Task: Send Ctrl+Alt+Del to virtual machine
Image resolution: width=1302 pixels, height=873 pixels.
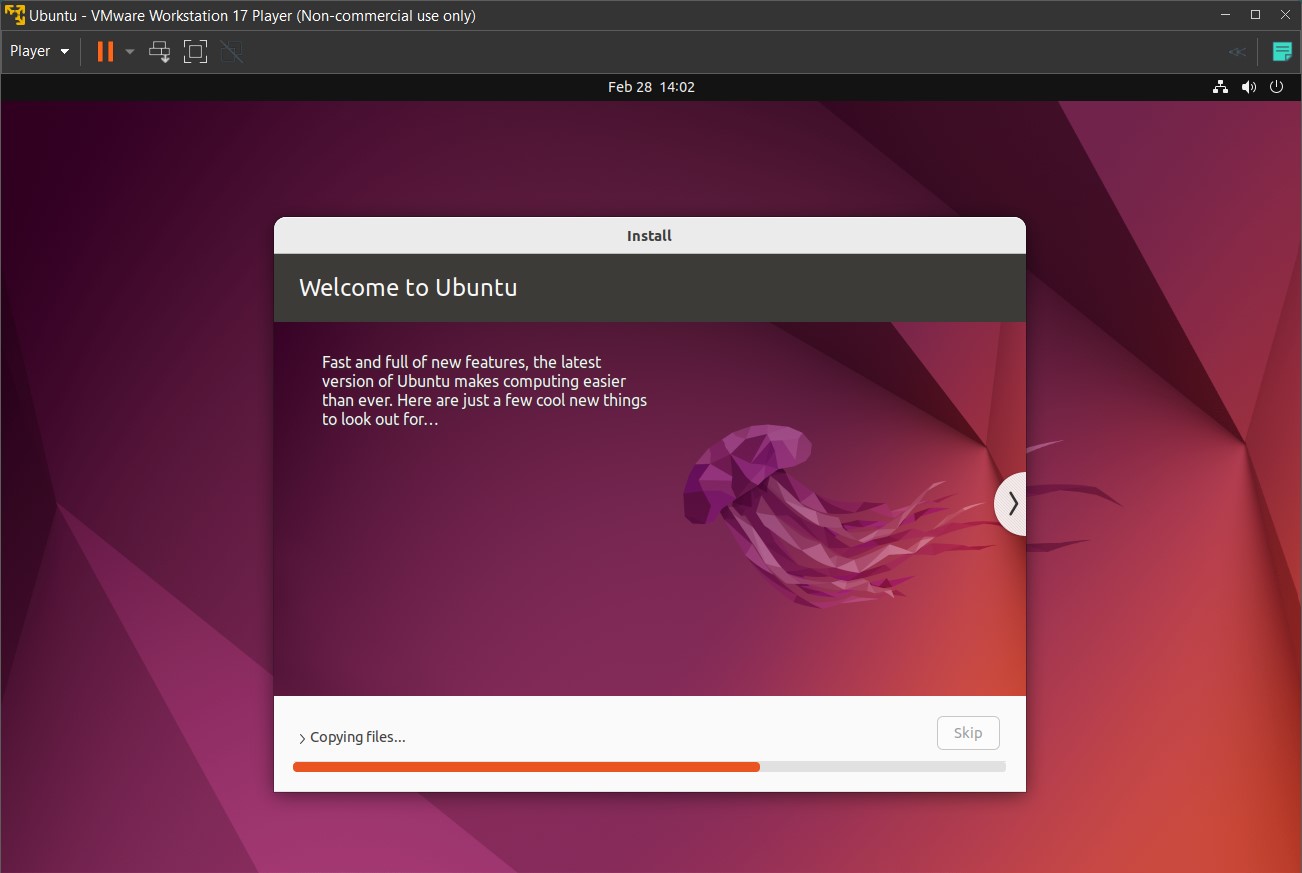Action: point(160,51)
